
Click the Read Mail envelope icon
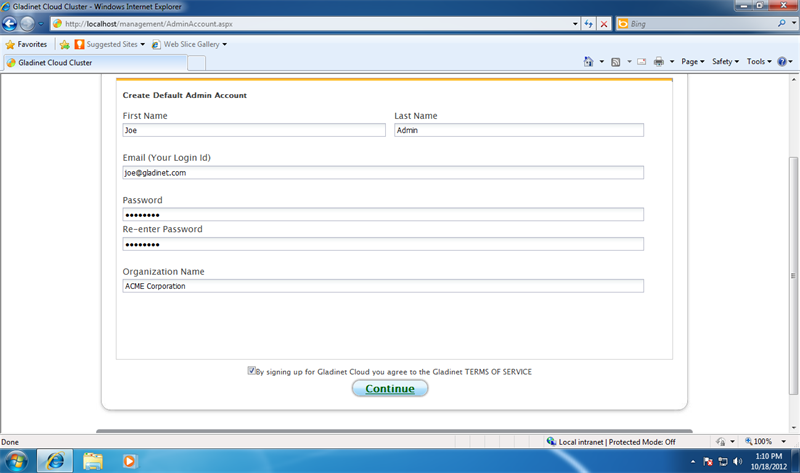tap(642, 62)
